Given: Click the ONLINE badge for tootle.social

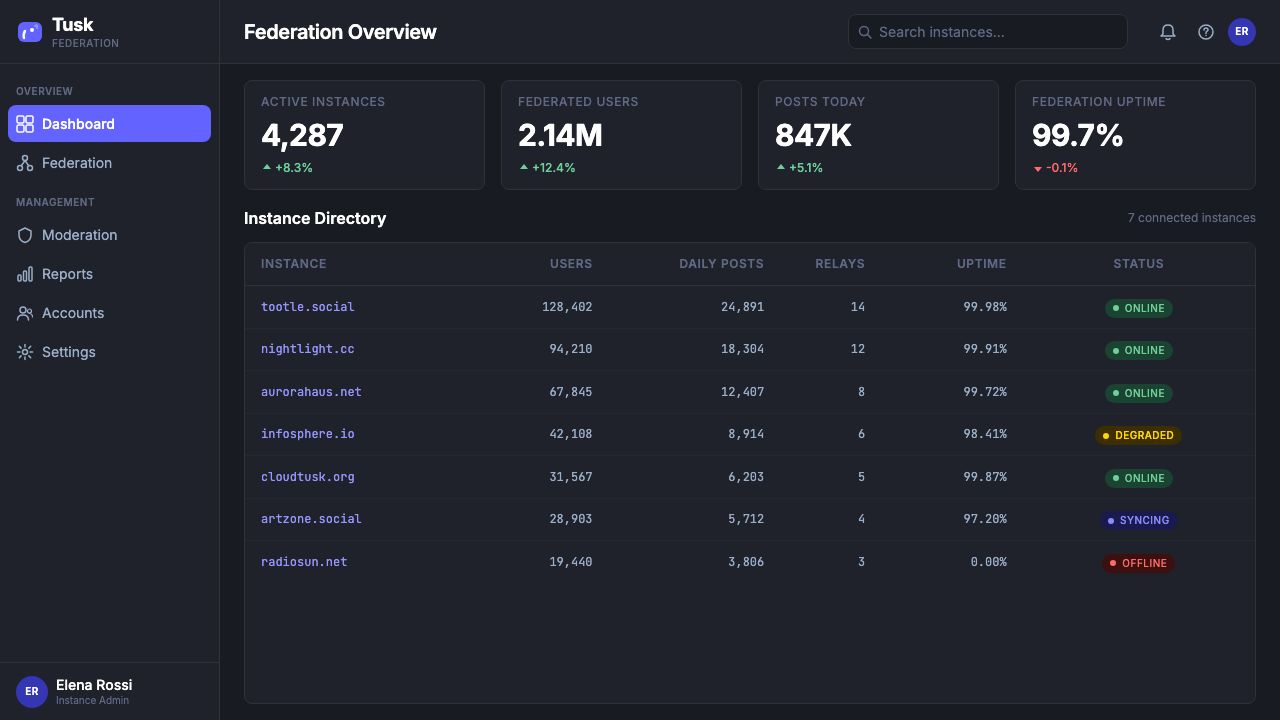Looking at the screenshot, I should coord(1139,308).
